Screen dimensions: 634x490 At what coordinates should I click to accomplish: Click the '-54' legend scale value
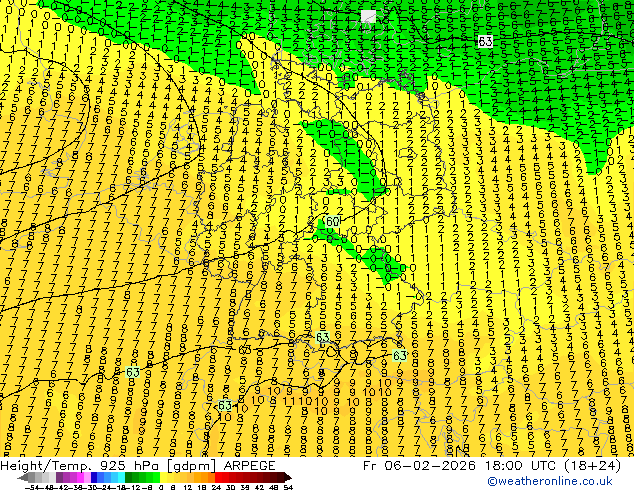tap(33, 487)
